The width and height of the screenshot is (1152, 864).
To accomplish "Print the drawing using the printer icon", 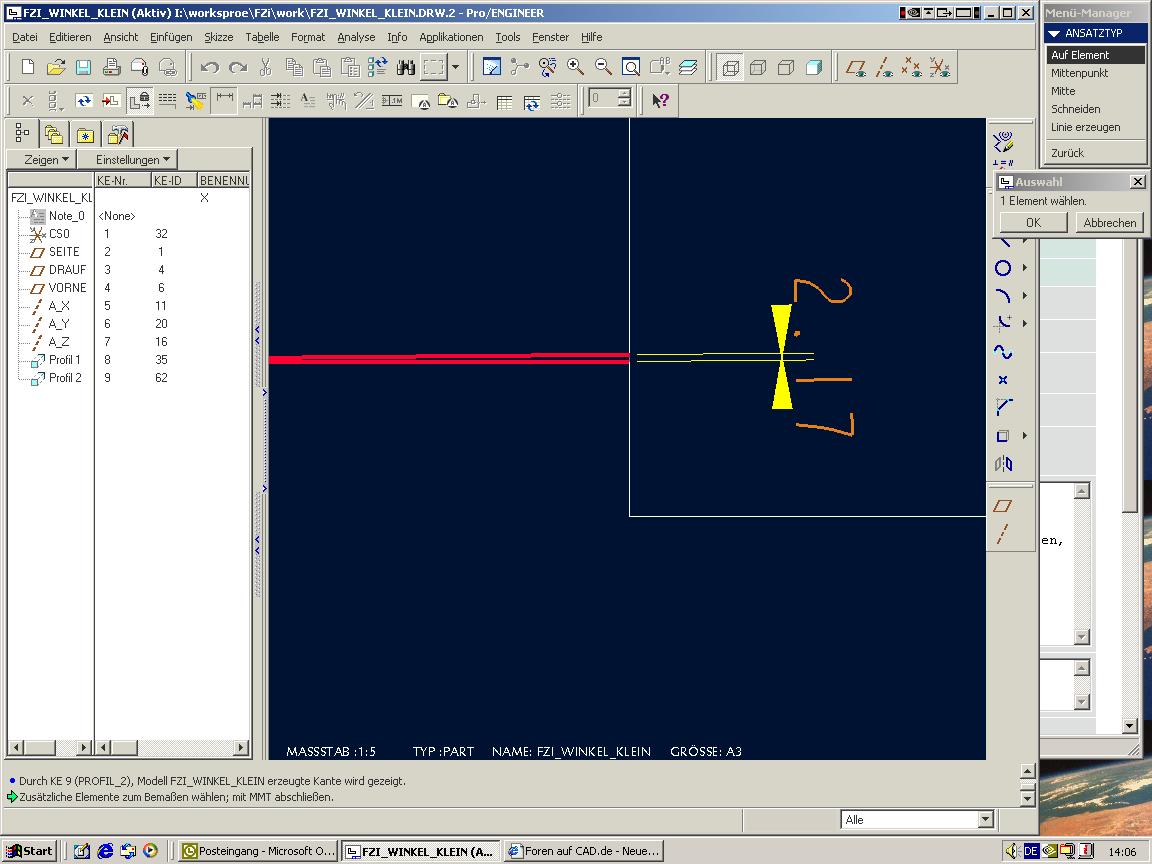I will (112, 68).
